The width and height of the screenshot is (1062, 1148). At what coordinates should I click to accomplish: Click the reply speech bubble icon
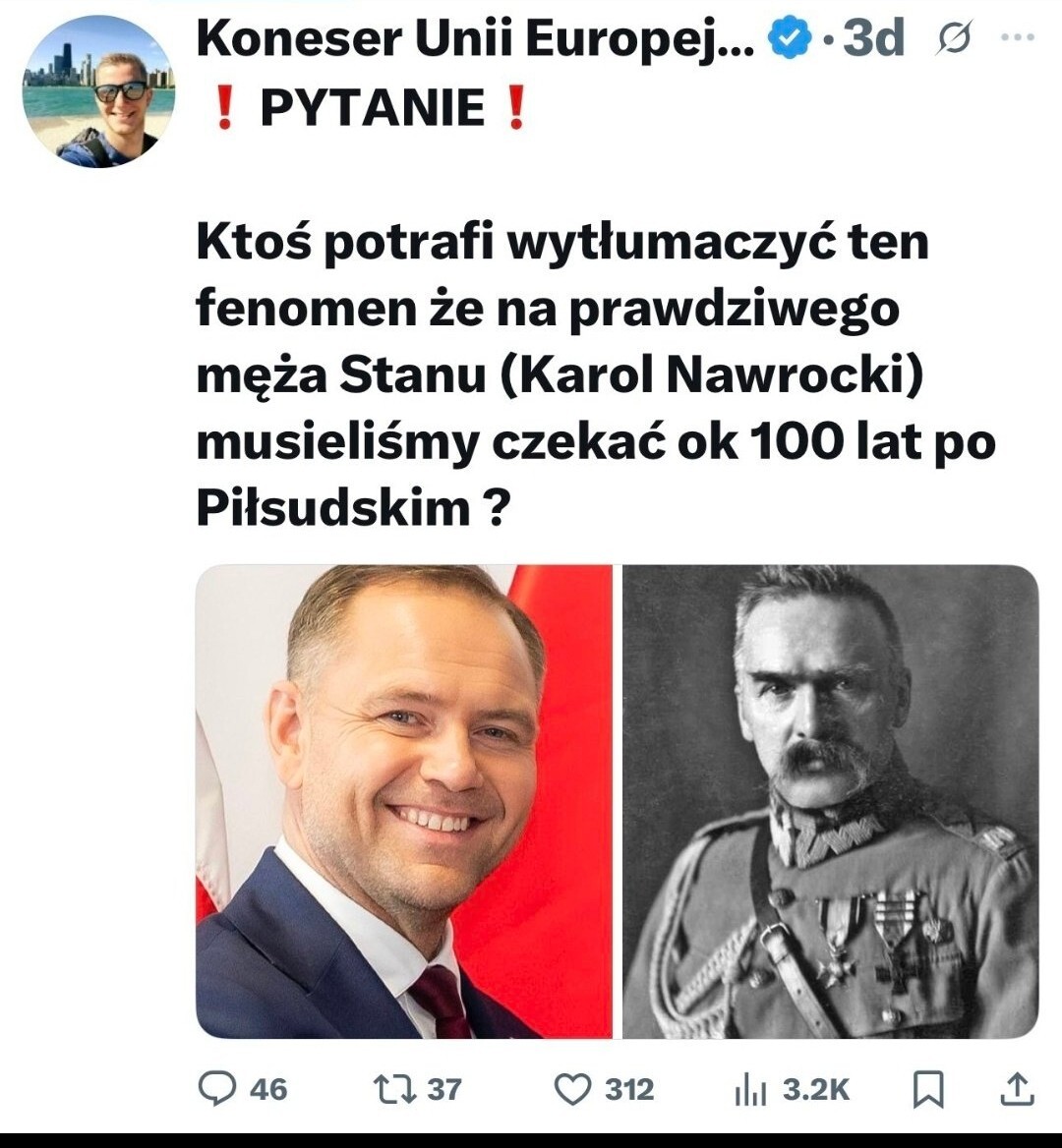pyautogui.click(x=216, y=1088)
